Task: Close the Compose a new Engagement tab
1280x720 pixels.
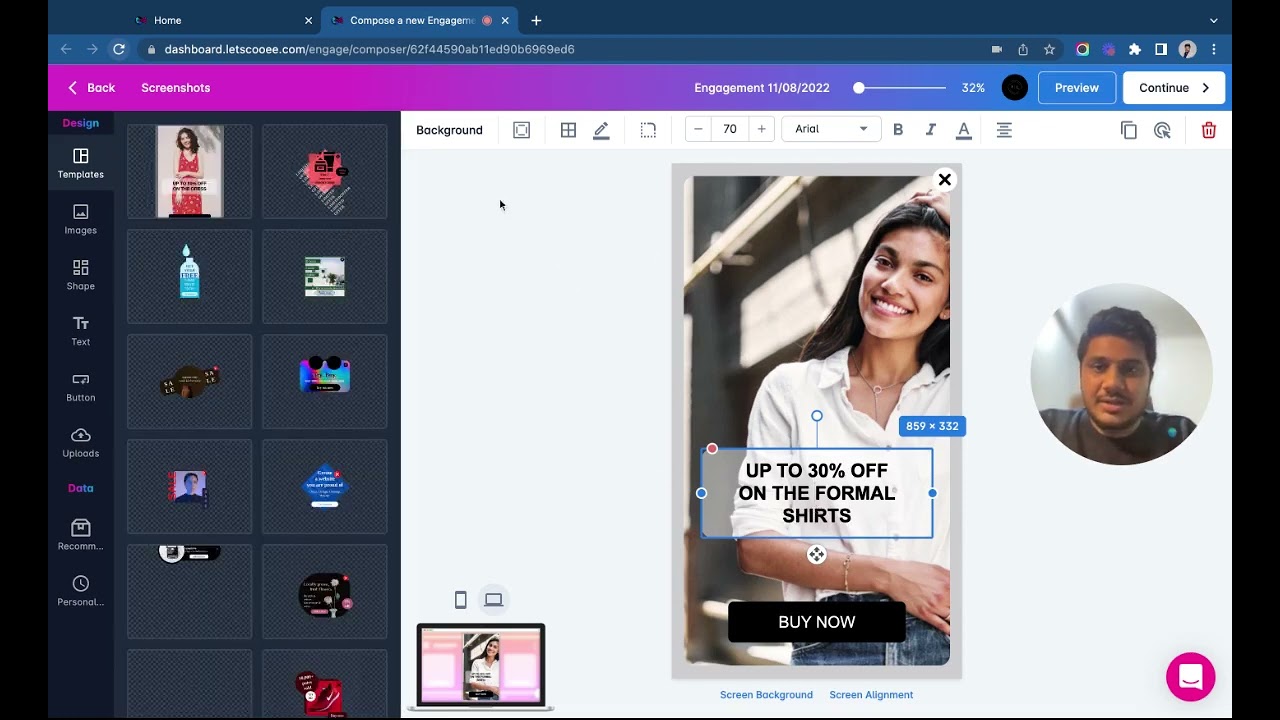Action: 505,20
